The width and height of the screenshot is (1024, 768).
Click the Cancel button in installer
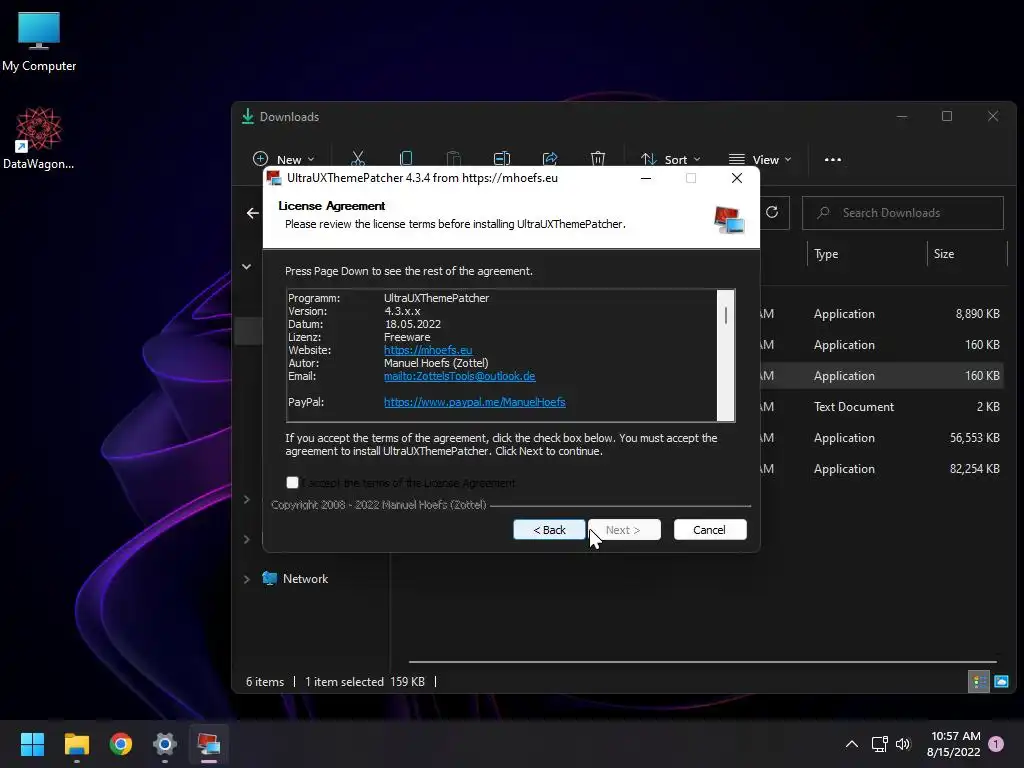coord(710,530)
